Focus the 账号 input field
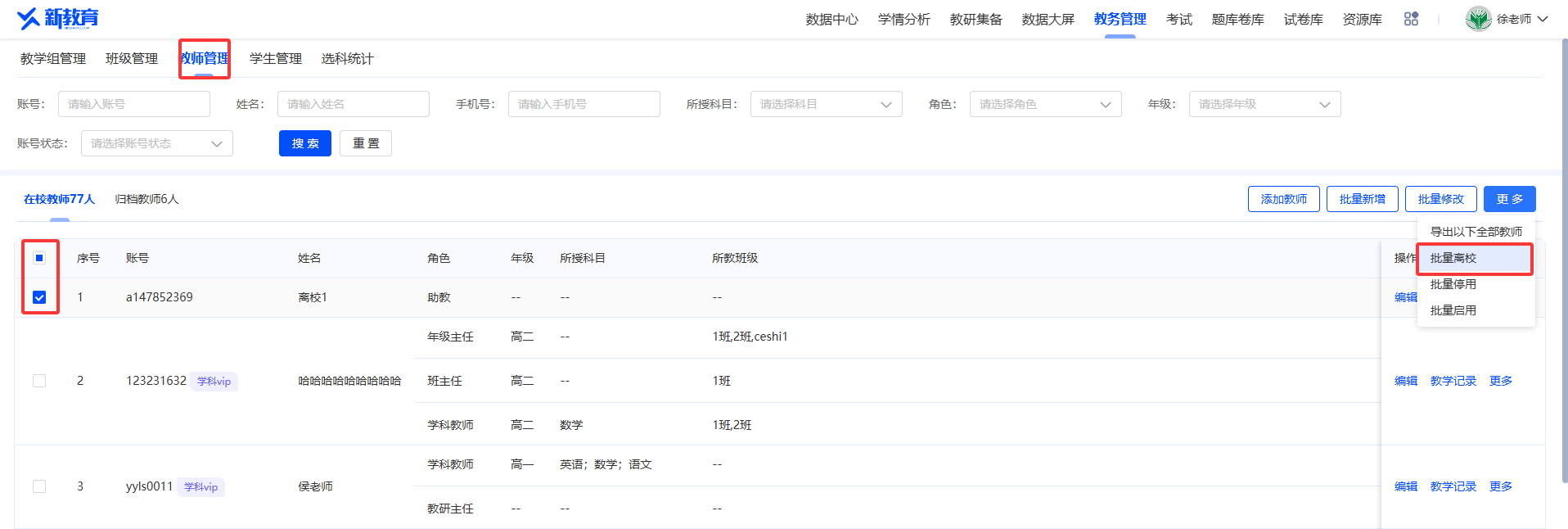This screenshot has height=529, width=1568. [x=134, y=104]
